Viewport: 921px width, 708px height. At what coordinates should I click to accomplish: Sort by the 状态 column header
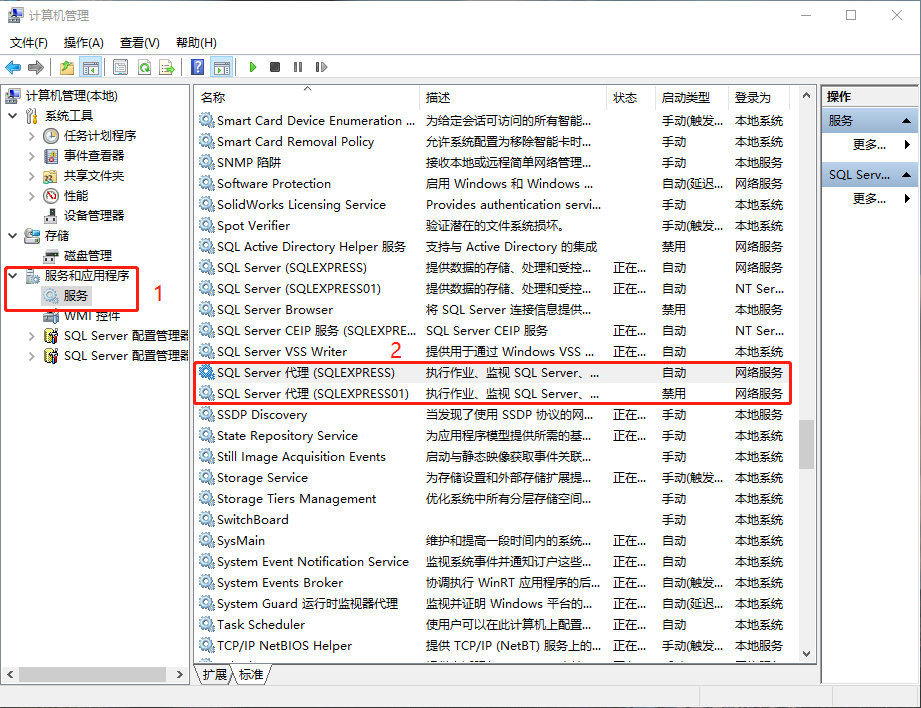click(x=631, y=98)
